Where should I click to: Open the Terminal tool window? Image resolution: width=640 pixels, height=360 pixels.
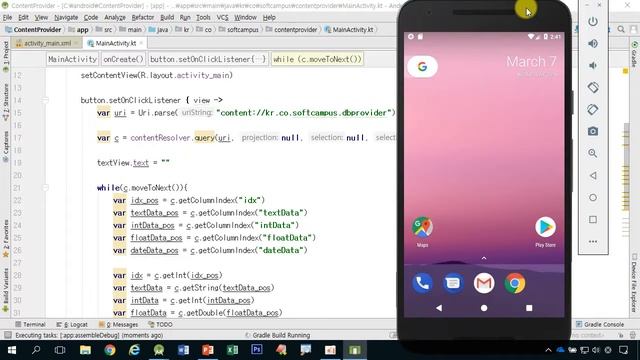pos(30,324)
